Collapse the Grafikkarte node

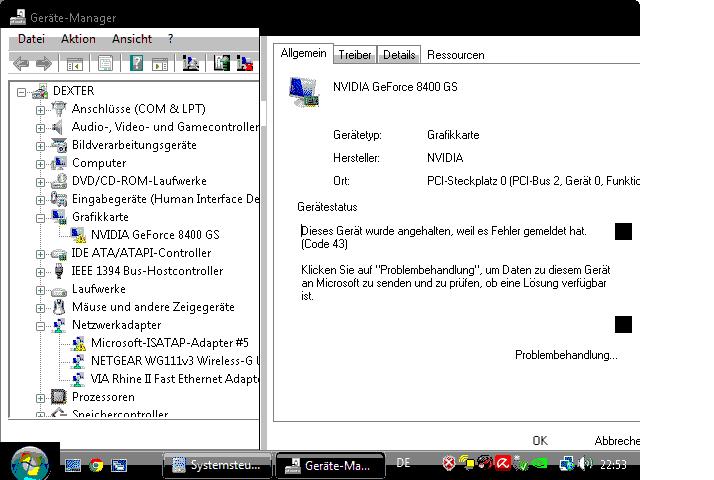coord(41,218)
